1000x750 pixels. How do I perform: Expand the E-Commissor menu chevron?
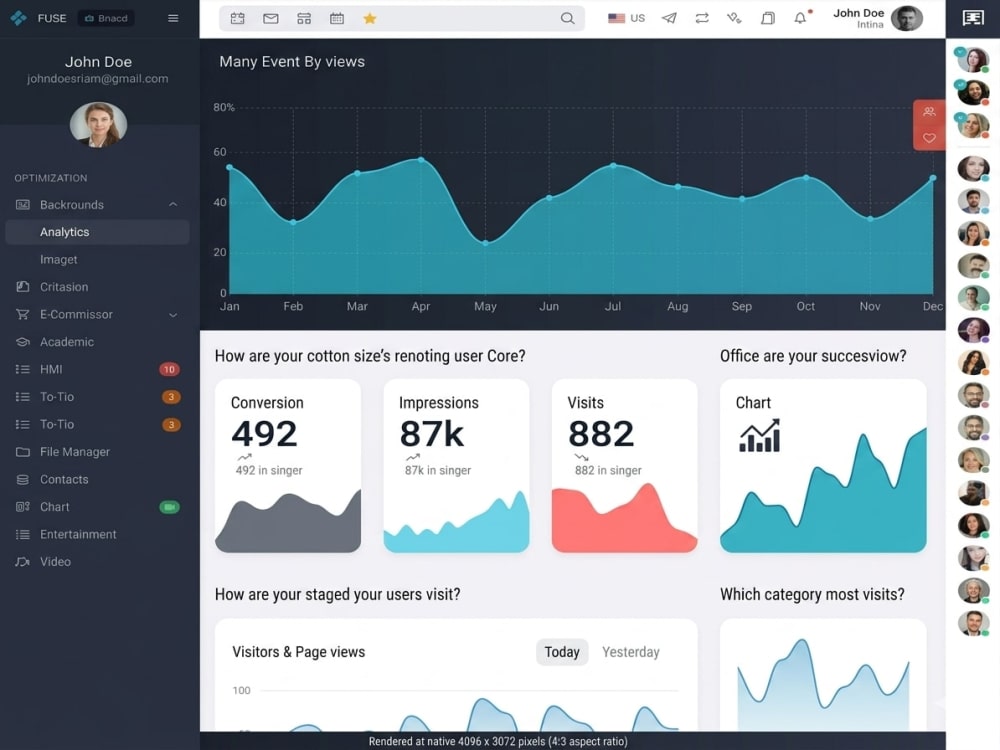pos(173,315)
